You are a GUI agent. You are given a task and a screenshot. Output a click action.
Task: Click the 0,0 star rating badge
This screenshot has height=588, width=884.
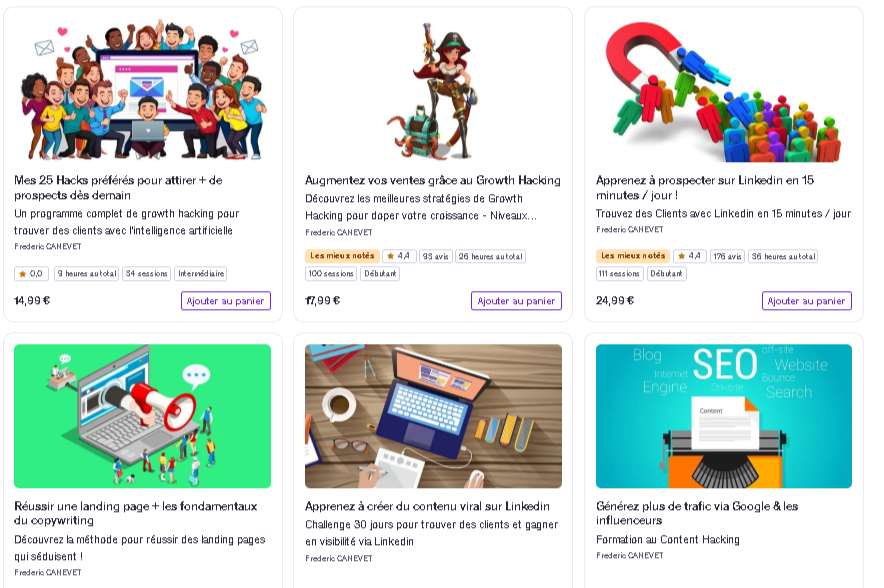coord(32,273)
